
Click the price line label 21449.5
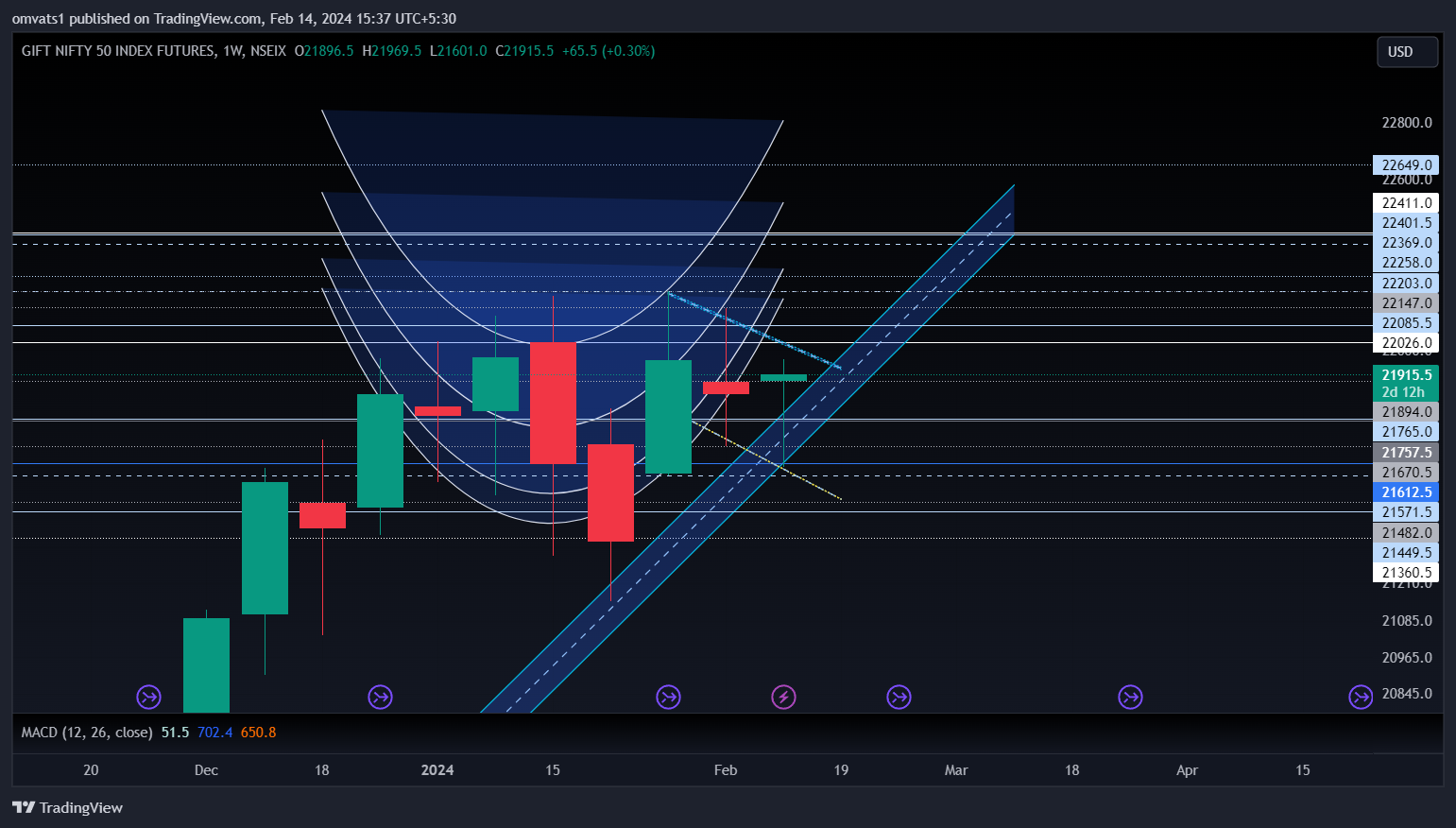(x=1405, y=553)
